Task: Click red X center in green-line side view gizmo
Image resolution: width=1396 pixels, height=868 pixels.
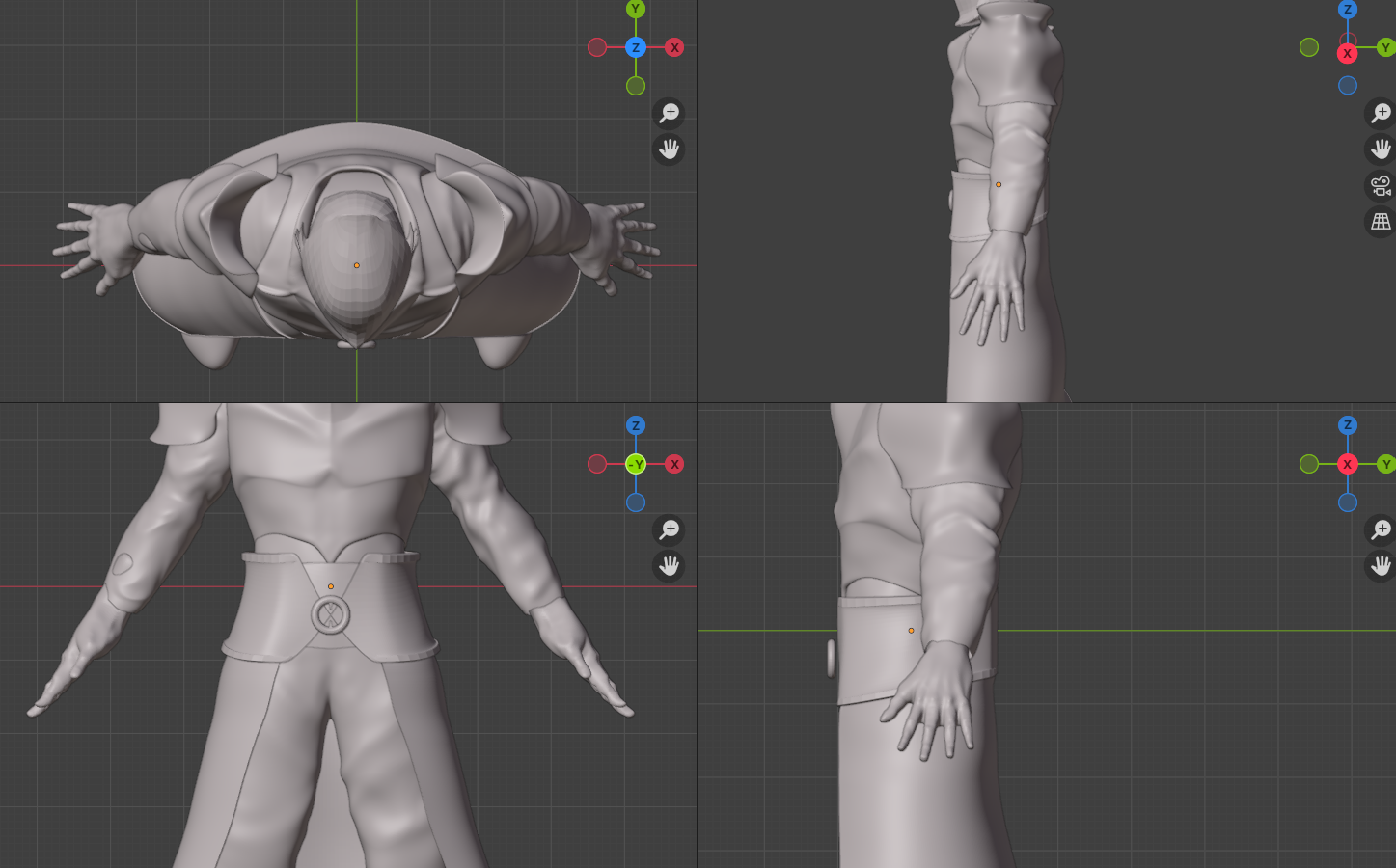Action: coord(1348,464)
